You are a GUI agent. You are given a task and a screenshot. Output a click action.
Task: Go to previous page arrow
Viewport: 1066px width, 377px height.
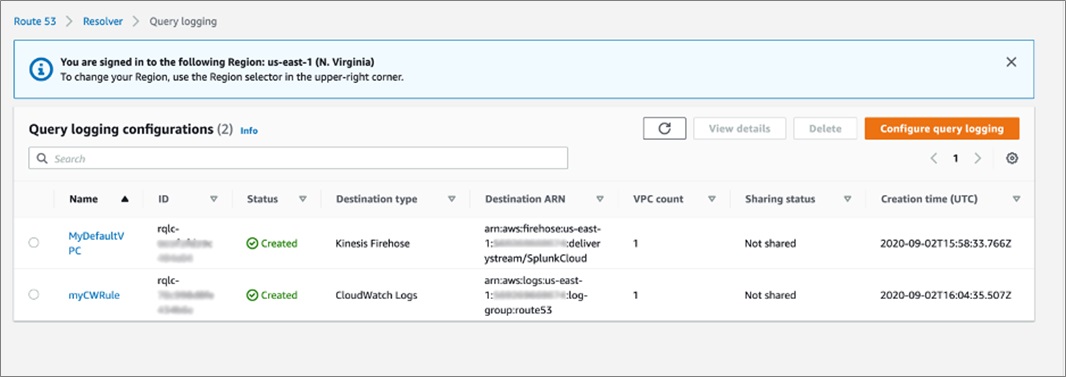point(933,158)
